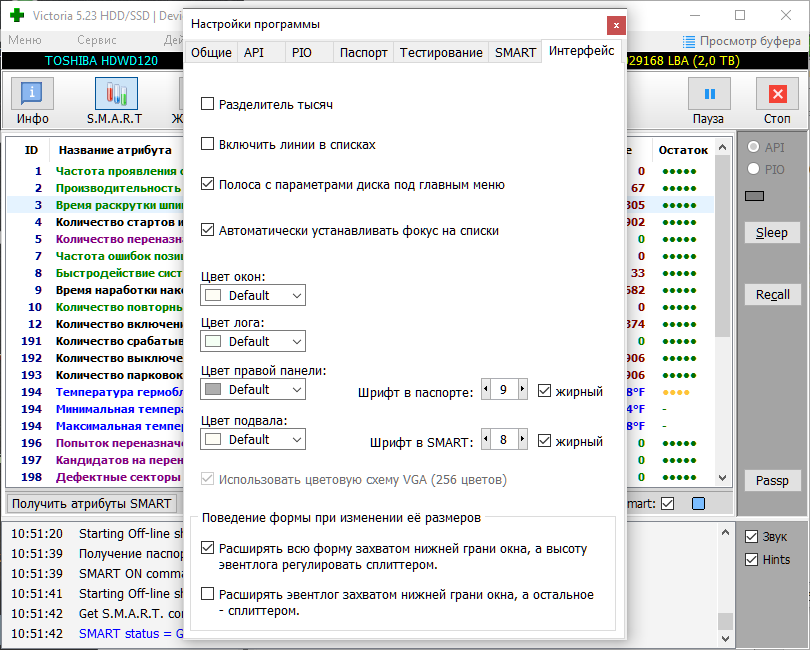
Task: Click Шрифт в паспорте value field 9
Action: [x=504, y=389]
